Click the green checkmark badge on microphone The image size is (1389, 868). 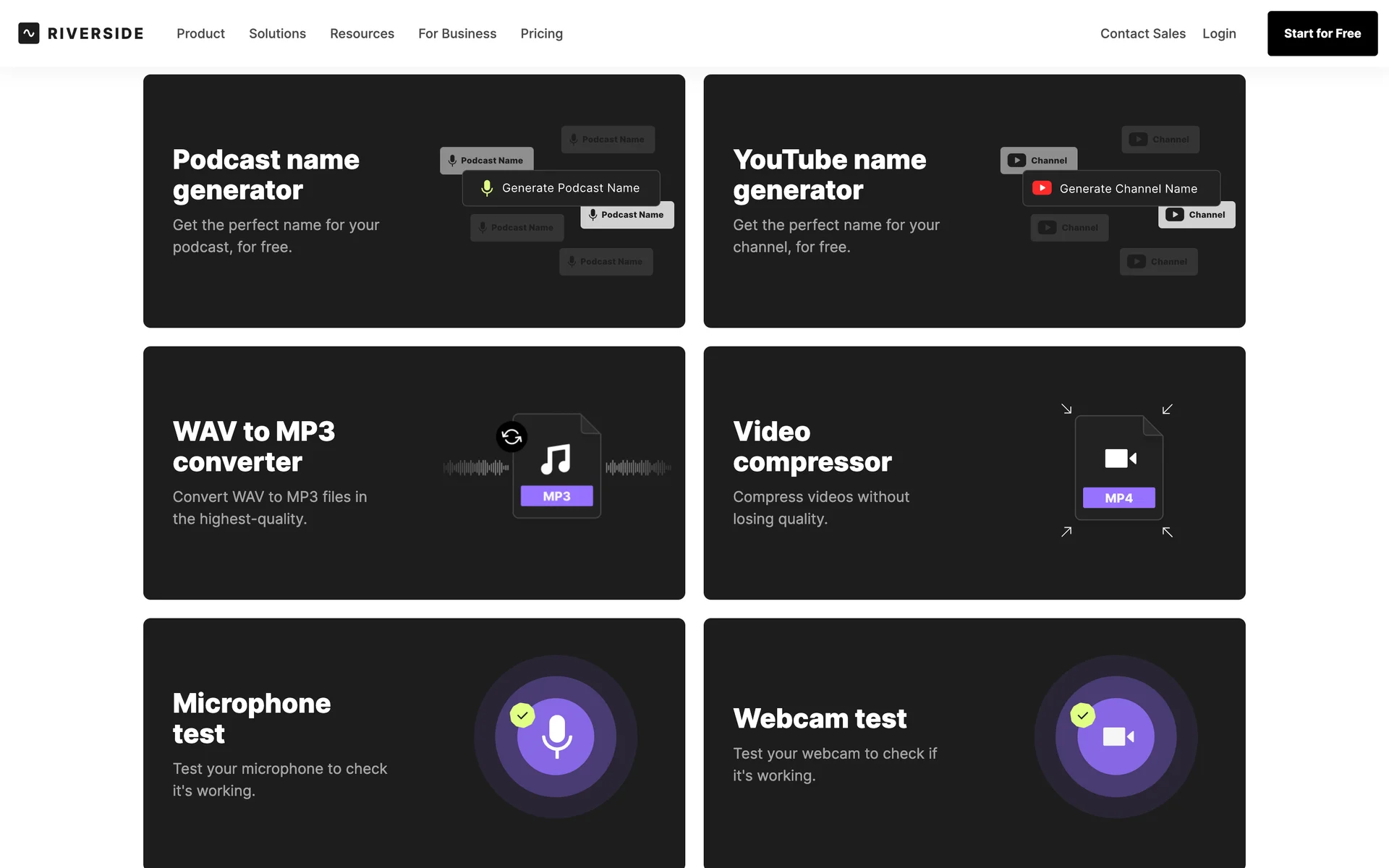522,715
